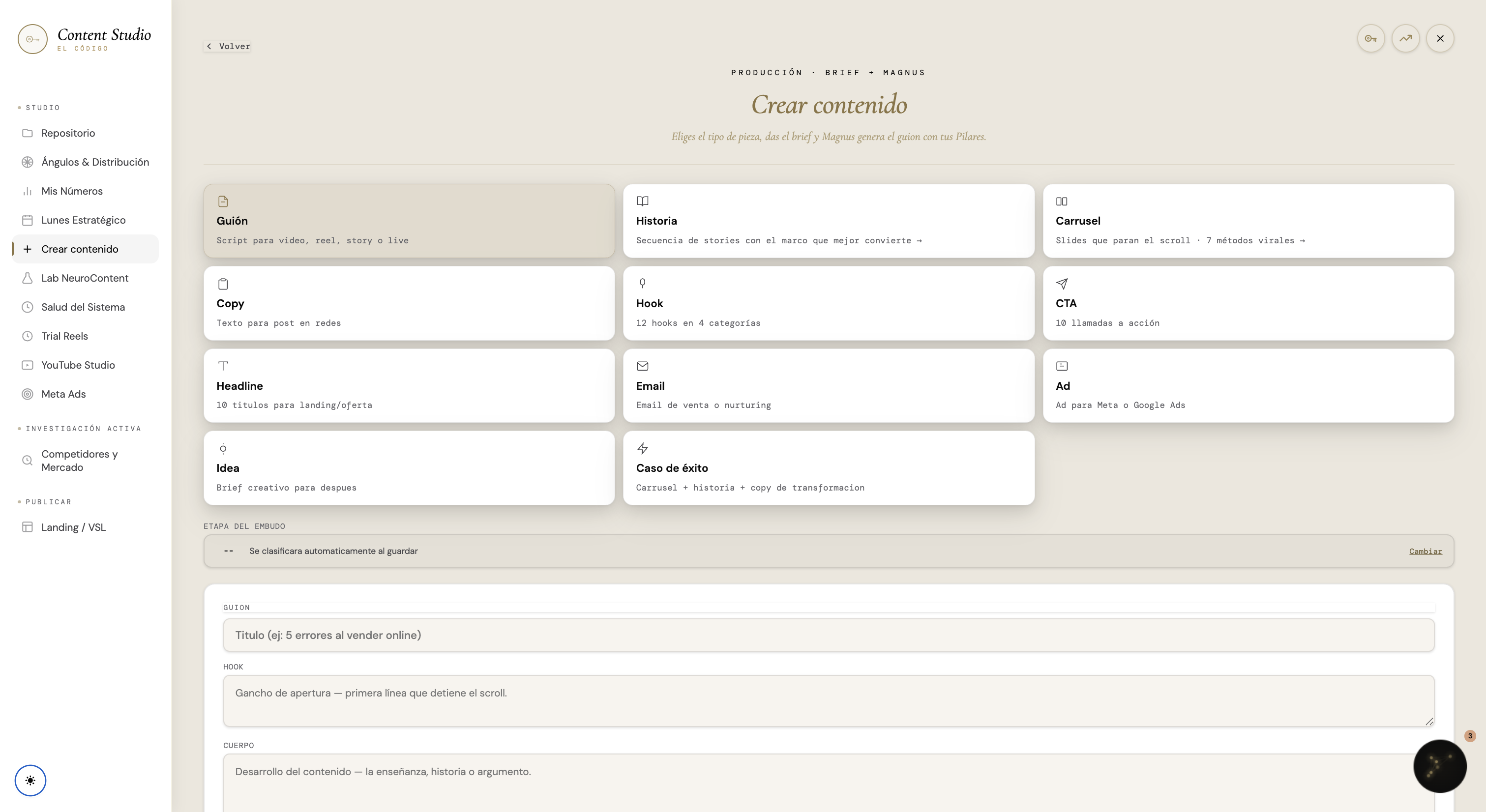Focus the Titulo input field
Screen dimensions: 1486x812
pyautogui.click(x=829, y=635)
